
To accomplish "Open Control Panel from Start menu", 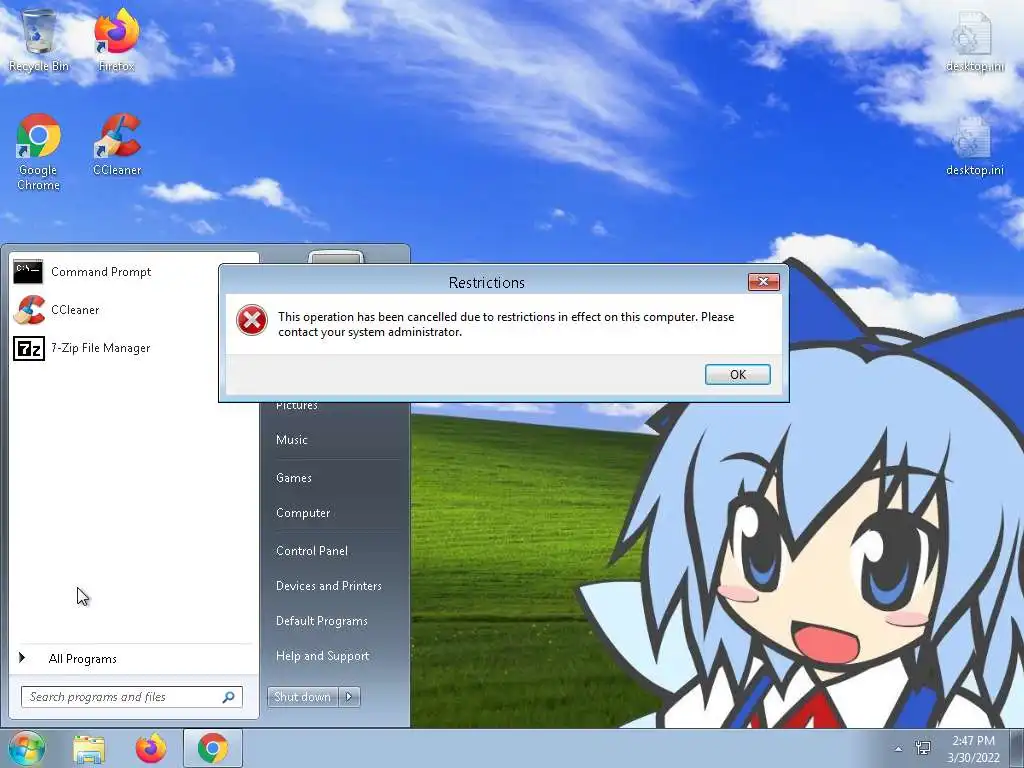I will [x=312, y=551].
